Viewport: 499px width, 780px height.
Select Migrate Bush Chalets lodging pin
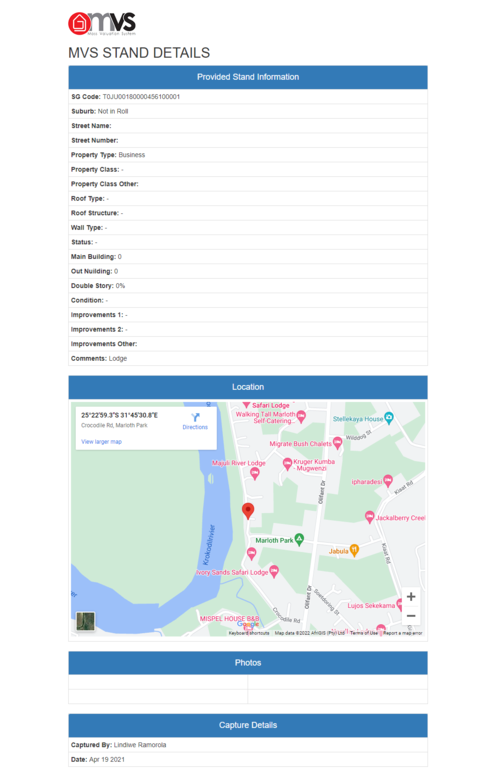[x=337, y=443]
